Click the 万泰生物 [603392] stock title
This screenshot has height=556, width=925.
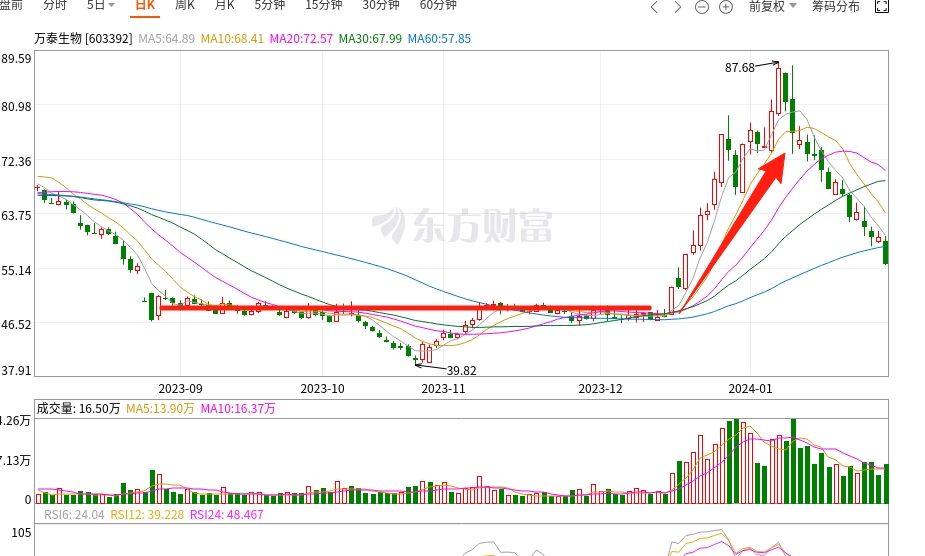coord(83,38)
